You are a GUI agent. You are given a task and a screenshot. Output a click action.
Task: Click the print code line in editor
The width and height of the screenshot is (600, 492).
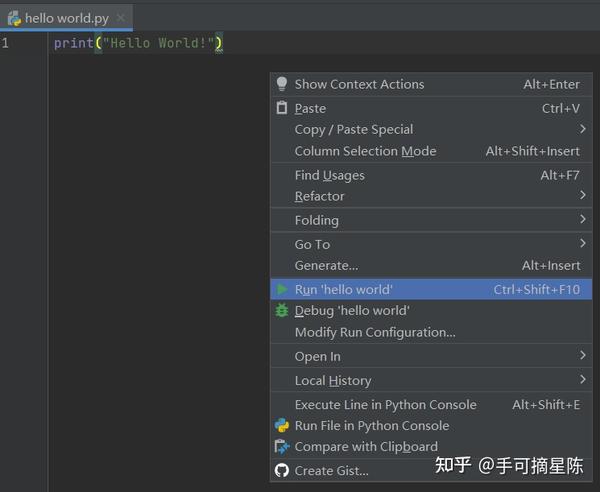tap(138, 44)
